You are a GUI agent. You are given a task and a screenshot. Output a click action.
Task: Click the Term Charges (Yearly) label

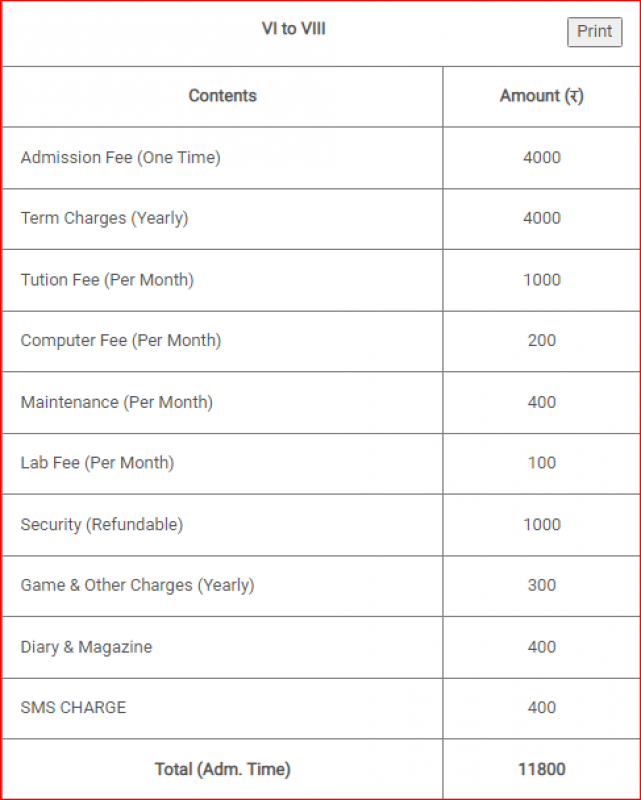[104, 218]
